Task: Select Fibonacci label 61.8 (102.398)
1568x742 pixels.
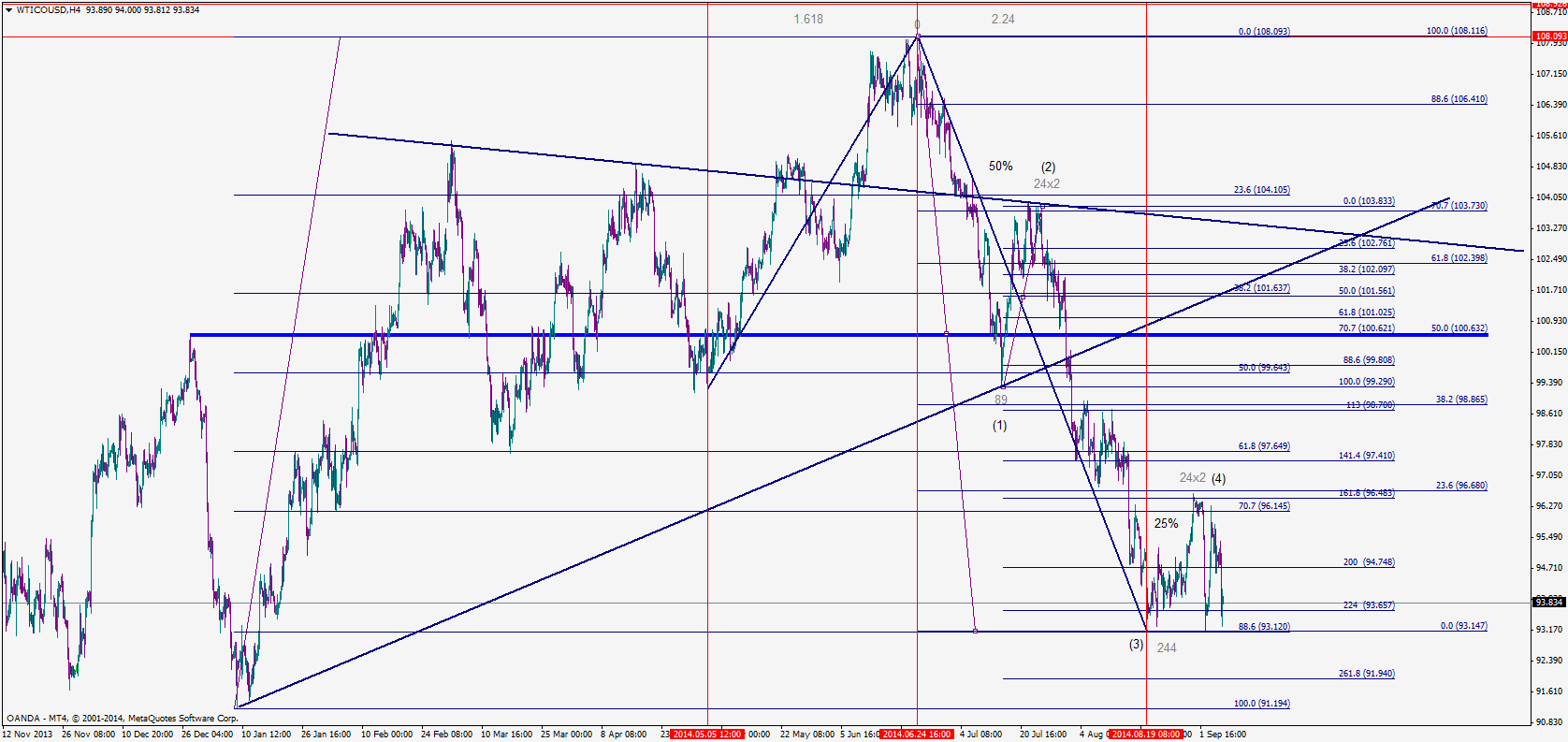Action: pyautogui.click(x=1459, y=257)
